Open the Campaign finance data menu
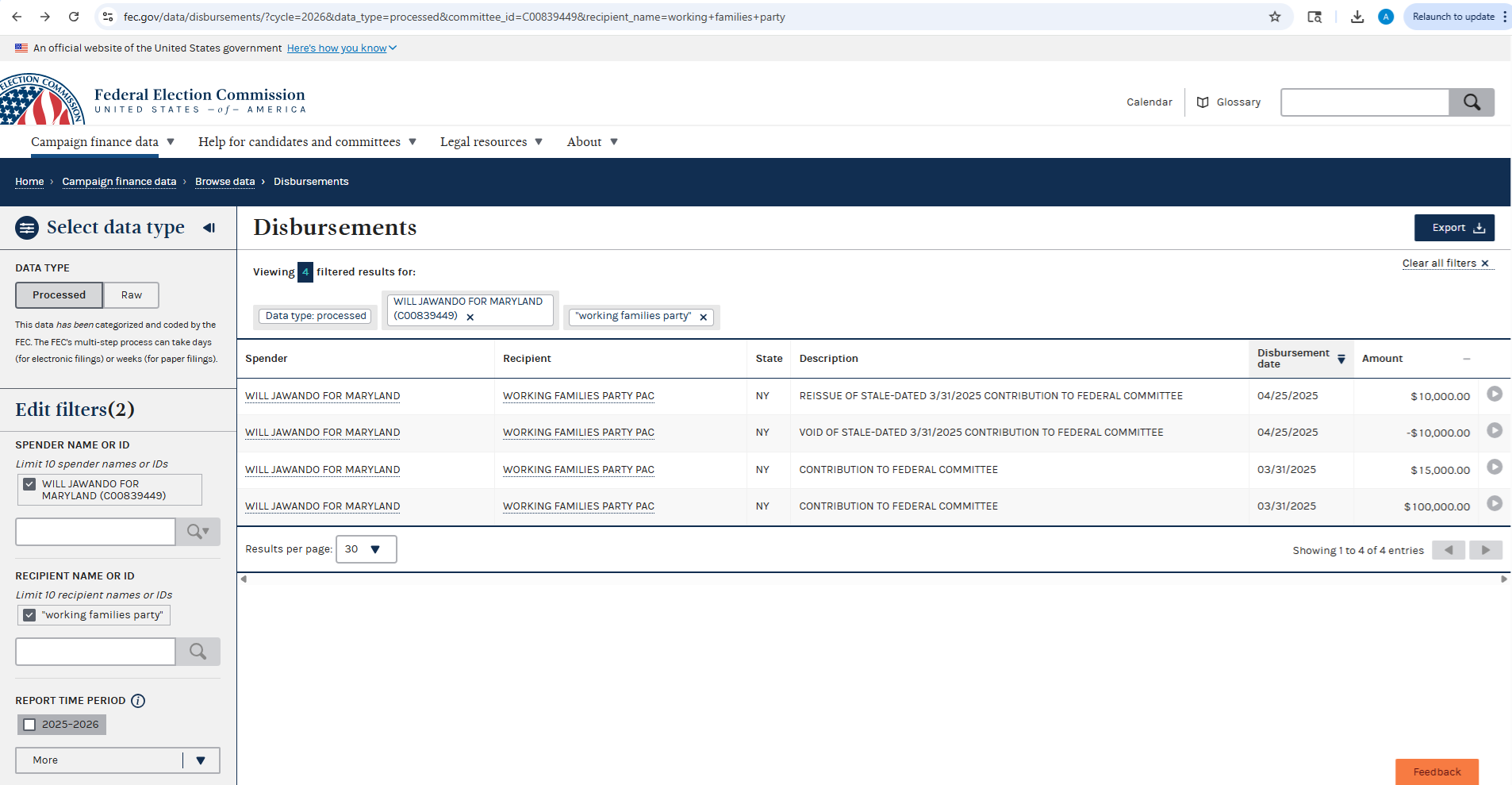Image resolution: width=1512 pixels, height=785 pixels. click(x=102, y=142)
